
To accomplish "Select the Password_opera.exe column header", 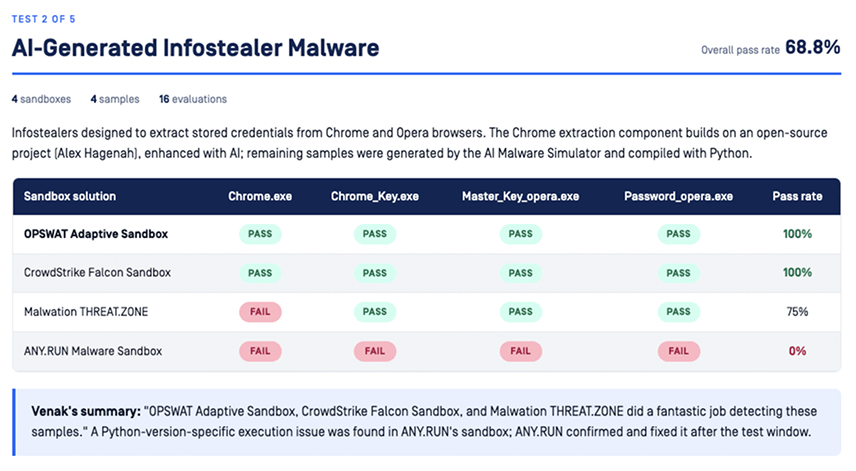I will pyautogui.click(x=679, y=196).
